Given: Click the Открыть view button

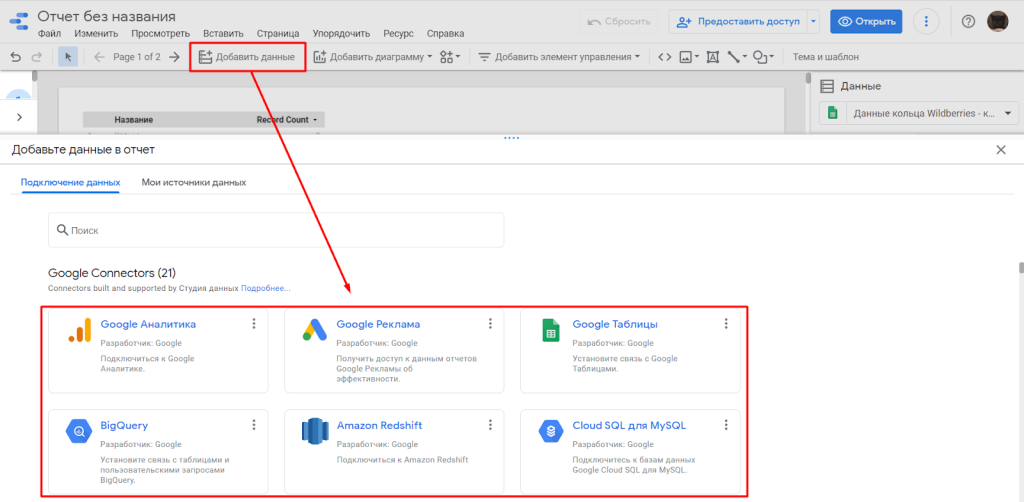Looking at the screenshot, I should point(866,22).
